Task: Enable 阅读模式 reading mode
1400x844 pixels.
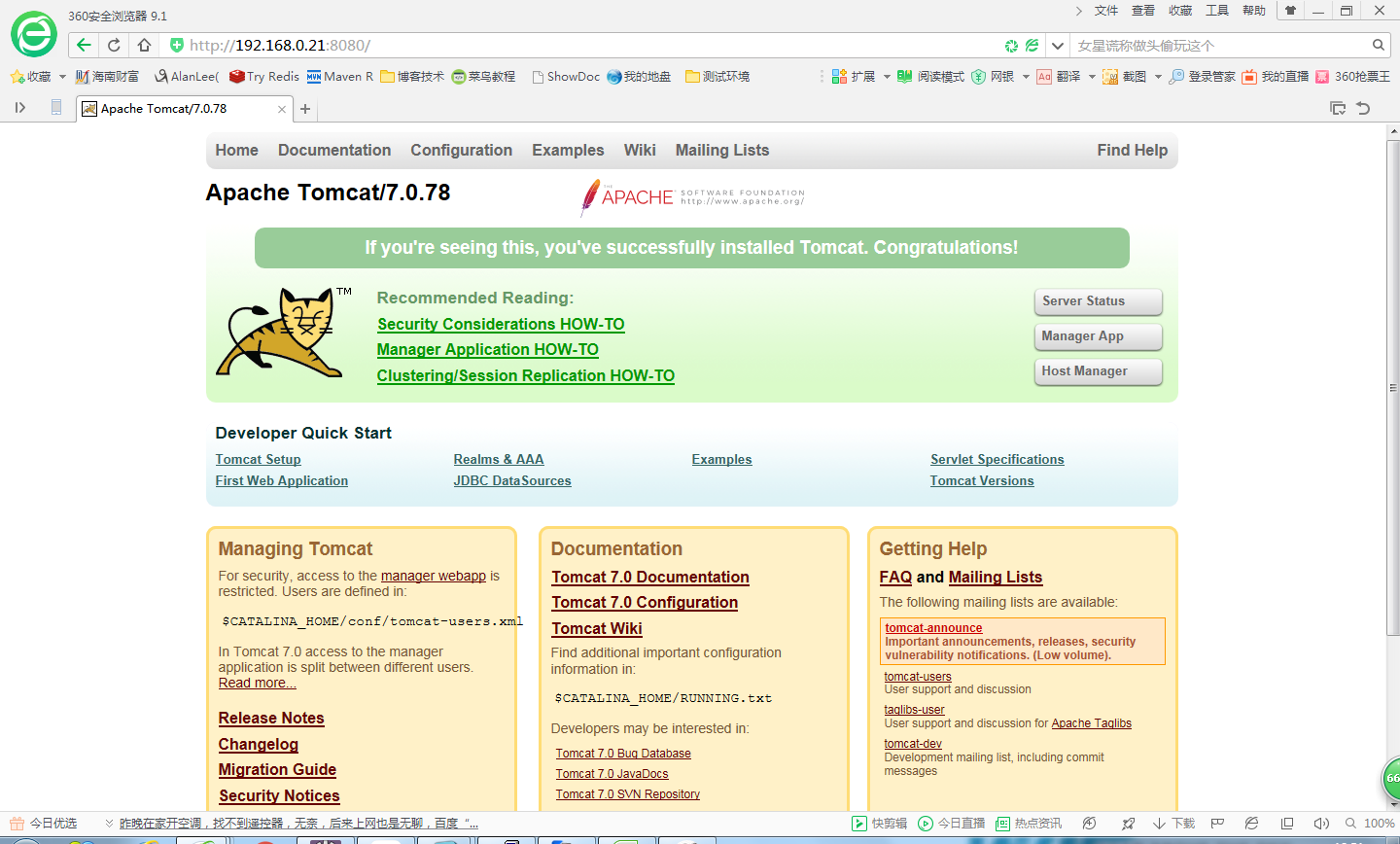Action: click(x=930, y=76)
